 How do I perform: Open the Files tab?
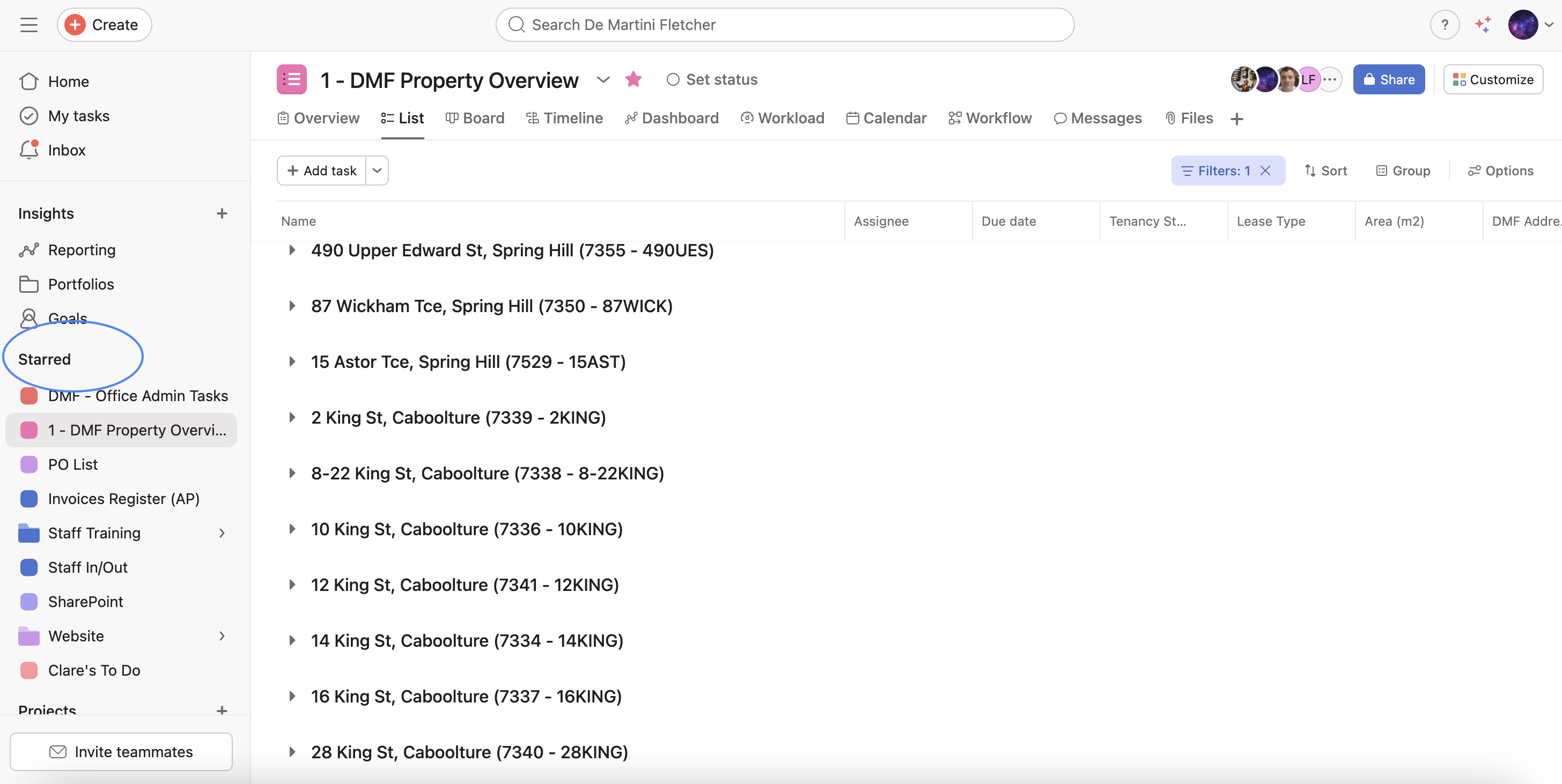point(1189,118)
